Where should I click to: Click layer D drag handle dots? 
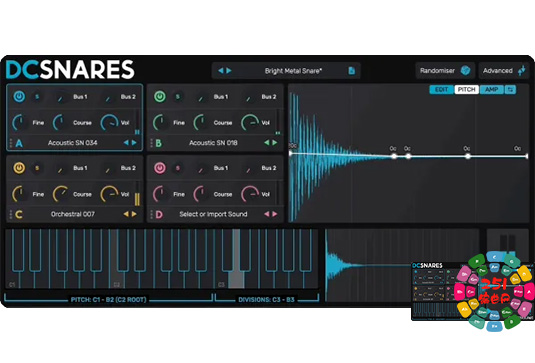tap(151, 214)
